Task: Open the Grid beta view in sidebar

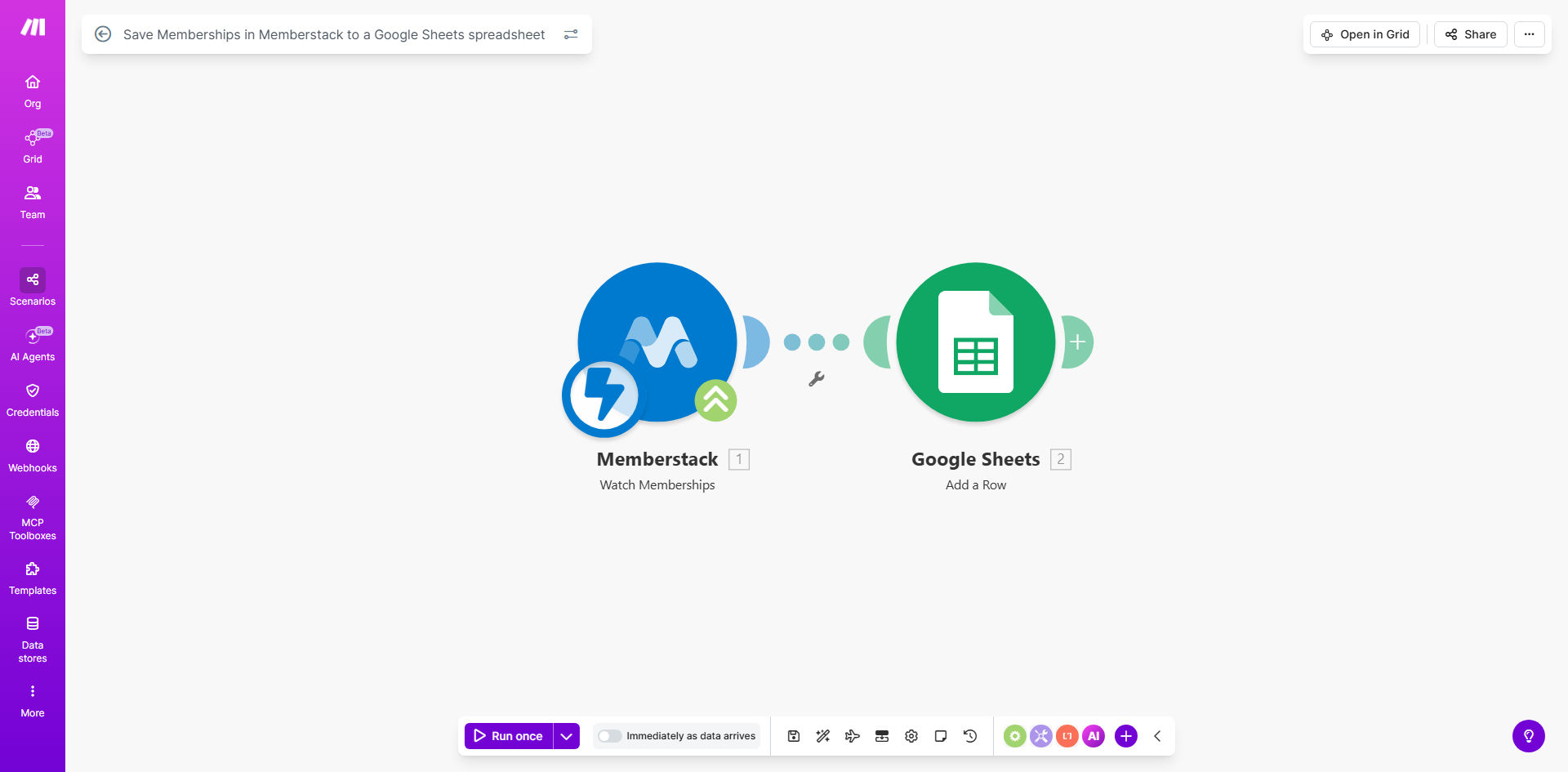Action: pyautogui.click(x=33, y=147)
